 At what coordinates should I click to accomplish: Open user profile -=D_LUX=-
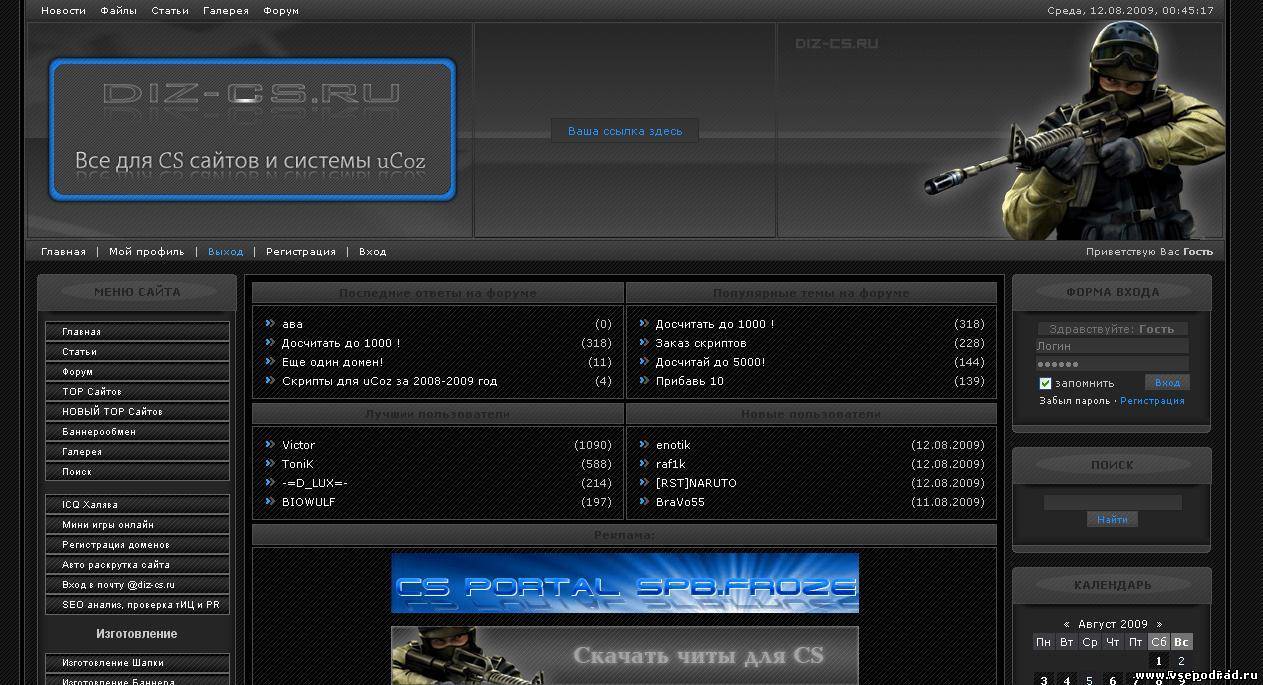(314, 483)
